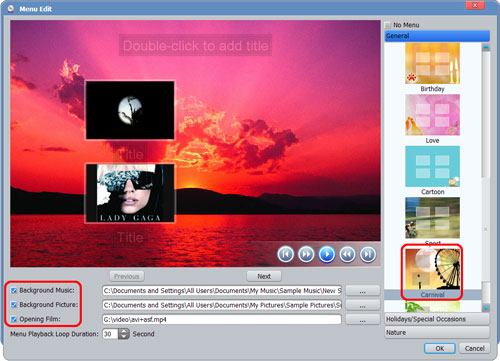This screenshot has width=500, height=361.
Task: Browse for a Background Picture file
Action: pos(363,305)
